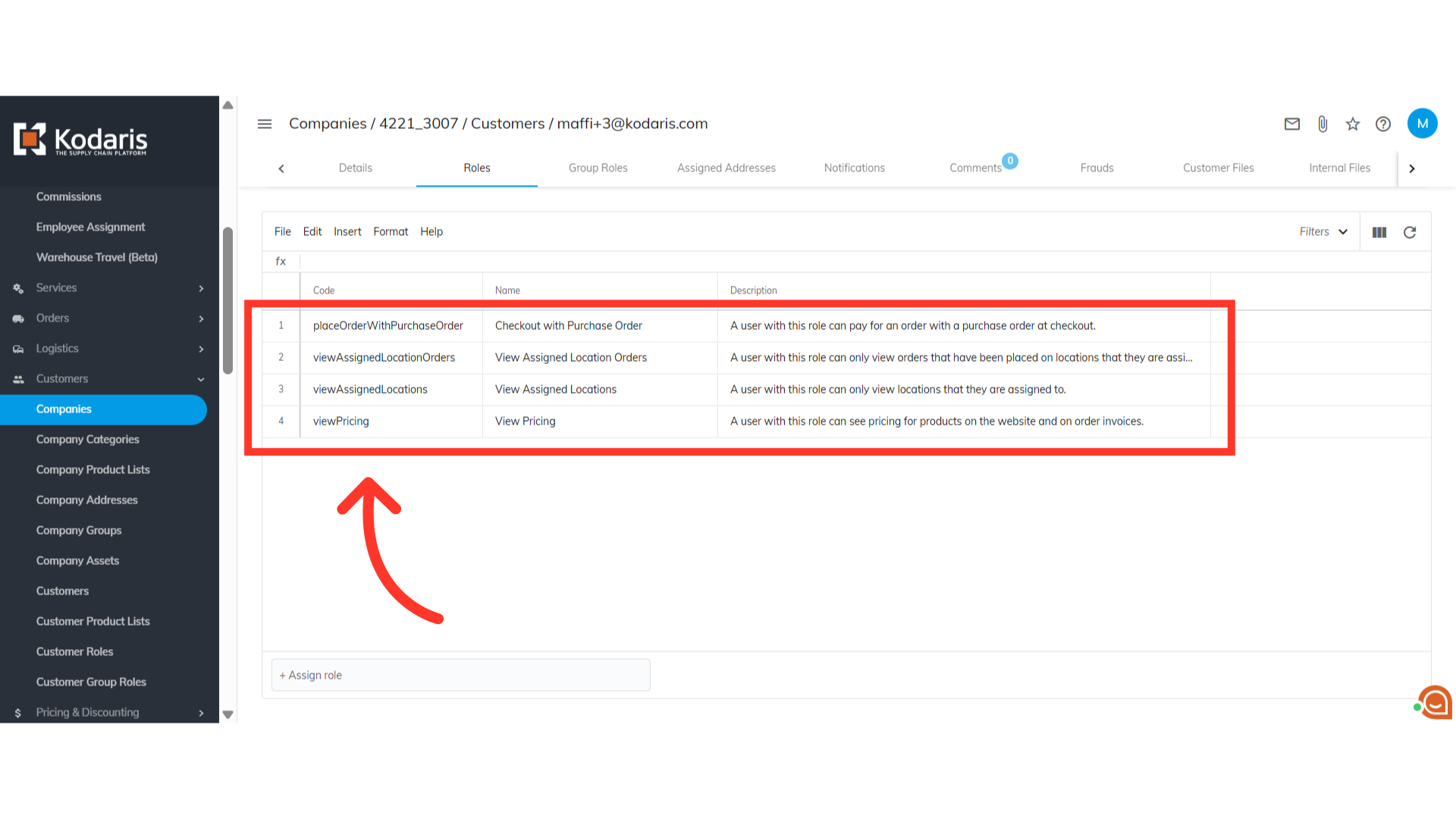Screen dimensions: 1456x819
Task: Click the star favorite icon
Action: pyautogui.click(x=1353, y=124)
